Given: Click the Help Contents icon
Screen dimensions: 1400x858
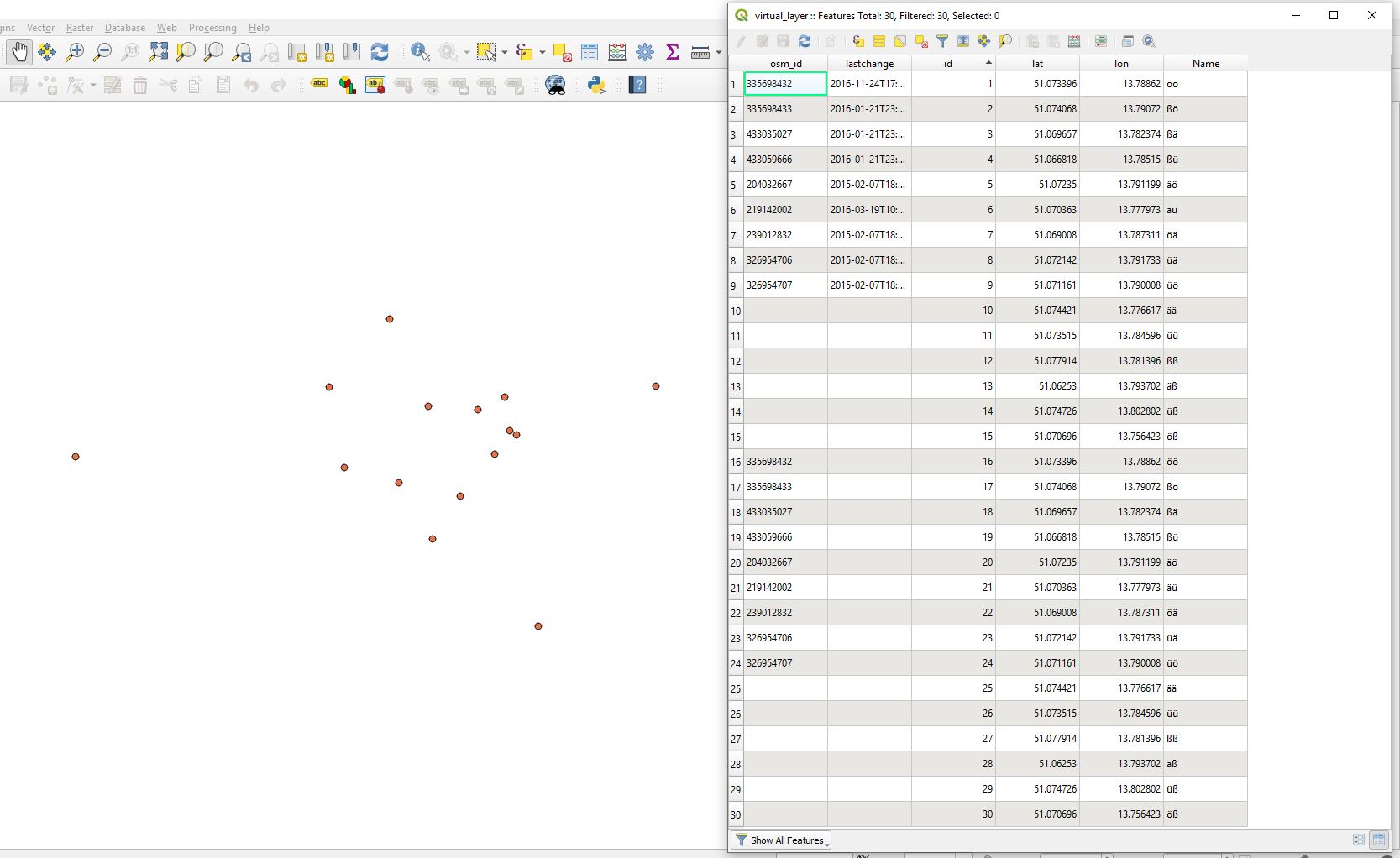Looking at the screenshot, I should 637,84.
